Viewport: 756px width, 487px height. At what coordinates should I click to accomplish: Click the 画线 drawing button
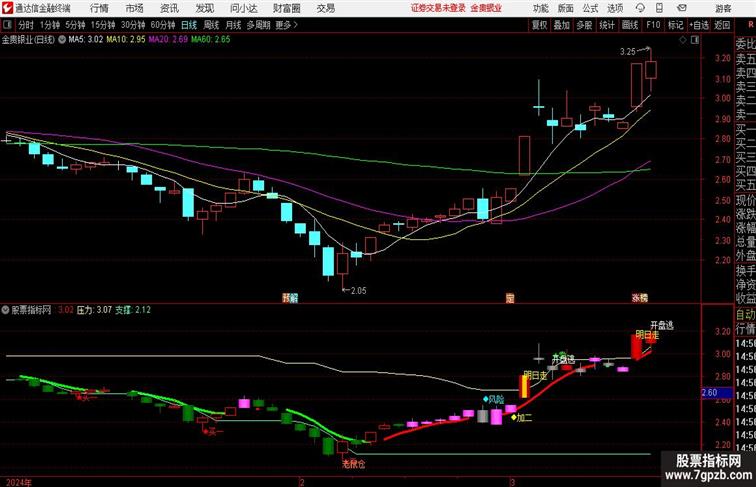tap(630, 25)
